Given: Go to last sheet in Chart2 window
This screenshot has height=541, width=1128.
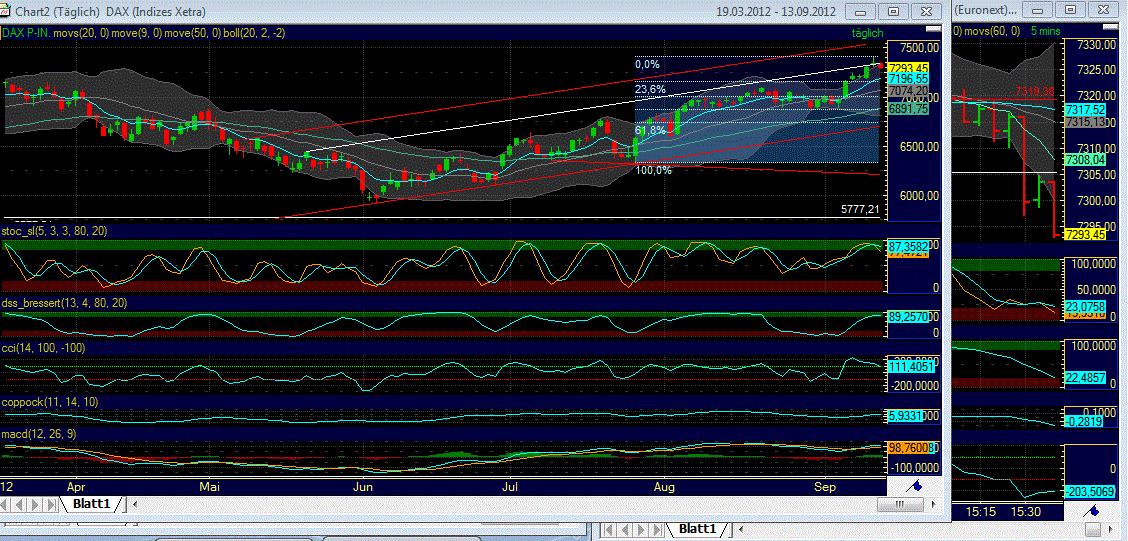Looking at the screenshot, I should [50, 504].
